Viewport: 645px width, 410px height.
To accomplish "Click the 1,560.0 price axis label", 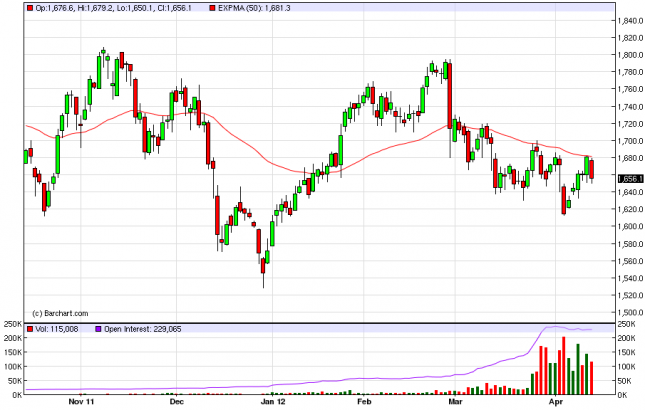I will click(x=630, y=261).
